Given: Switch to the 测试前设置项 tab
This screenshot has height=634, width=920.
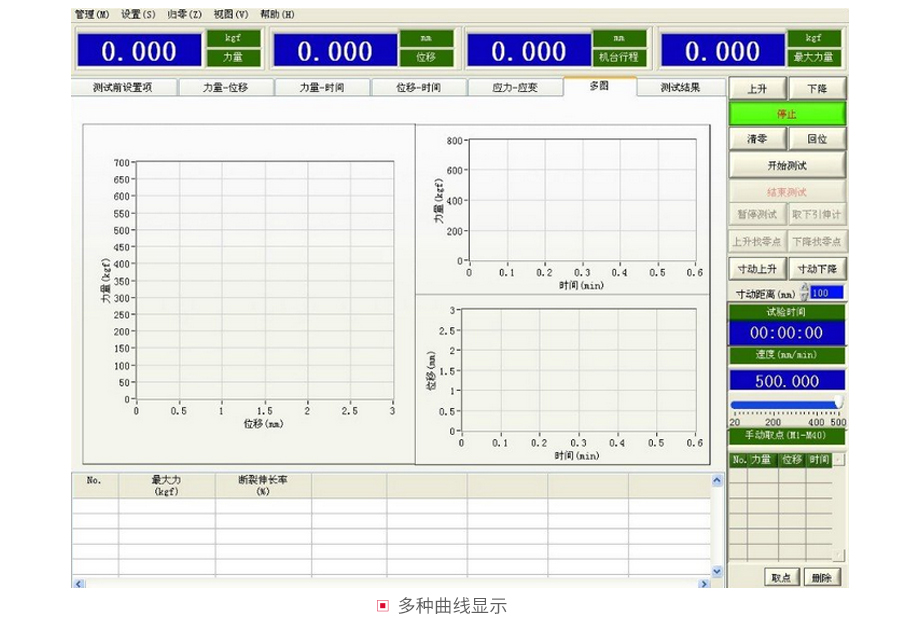Looking at the screenshot, I should pos(123,87).
